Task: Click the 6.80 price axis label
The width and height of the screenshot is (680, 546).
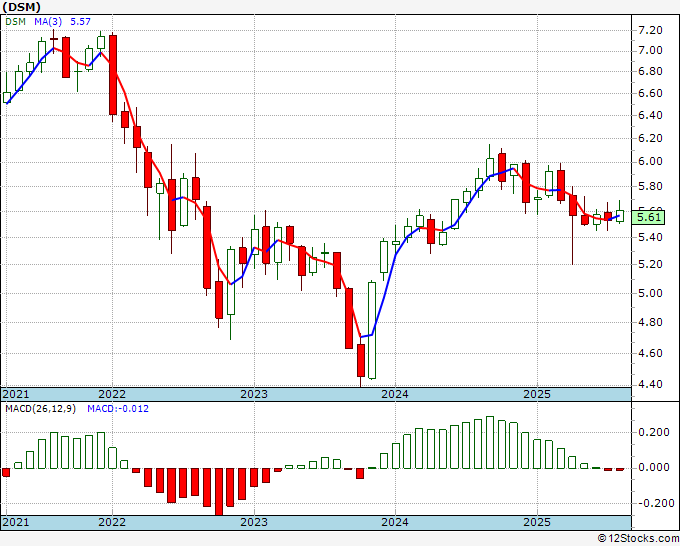Action: pyautogui.click(x=650, y=71)
